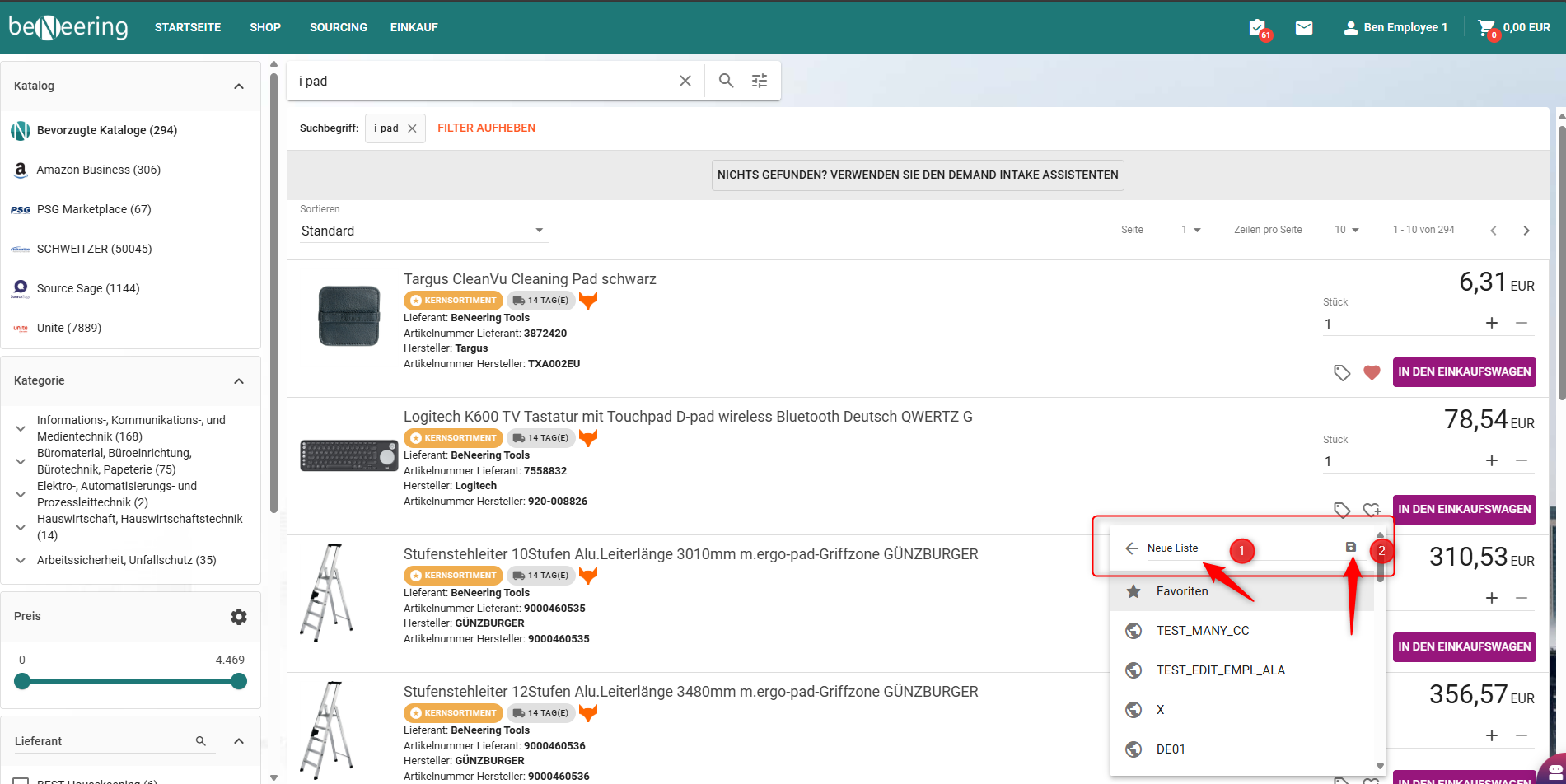Screen dimensions: 1566x784
Task: Collapse the Katalog panel
Action: pyautogui.click(x=239, y=86)
